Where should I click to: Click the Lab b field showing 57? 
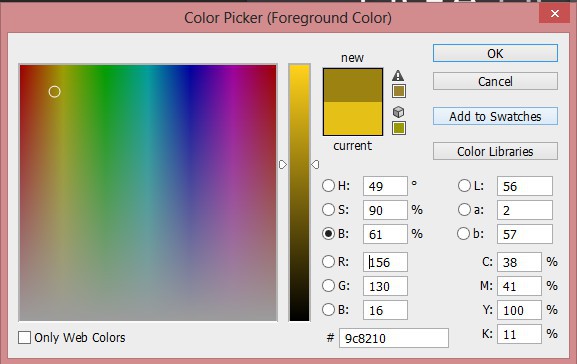click(x=525, y=234)
